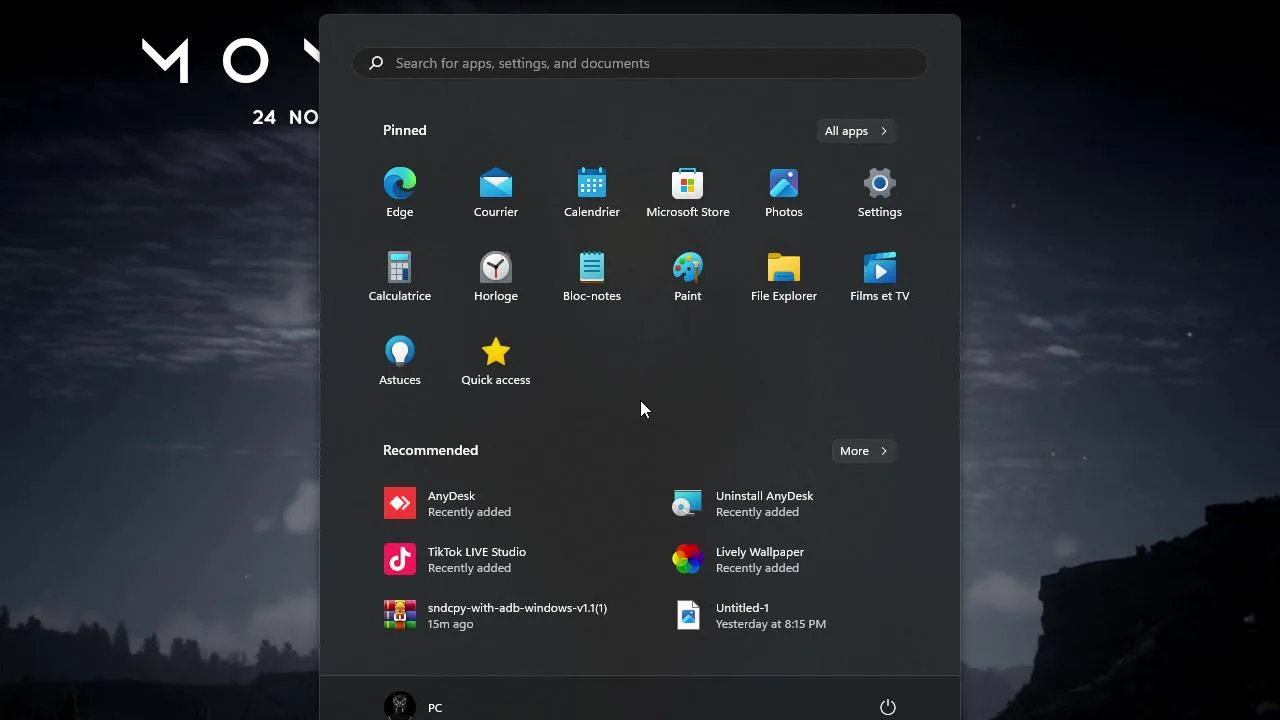Viewport: 1280px width, 720px height.
Task: Click the Uninstall AnyDesk icon
Action: 688,504
